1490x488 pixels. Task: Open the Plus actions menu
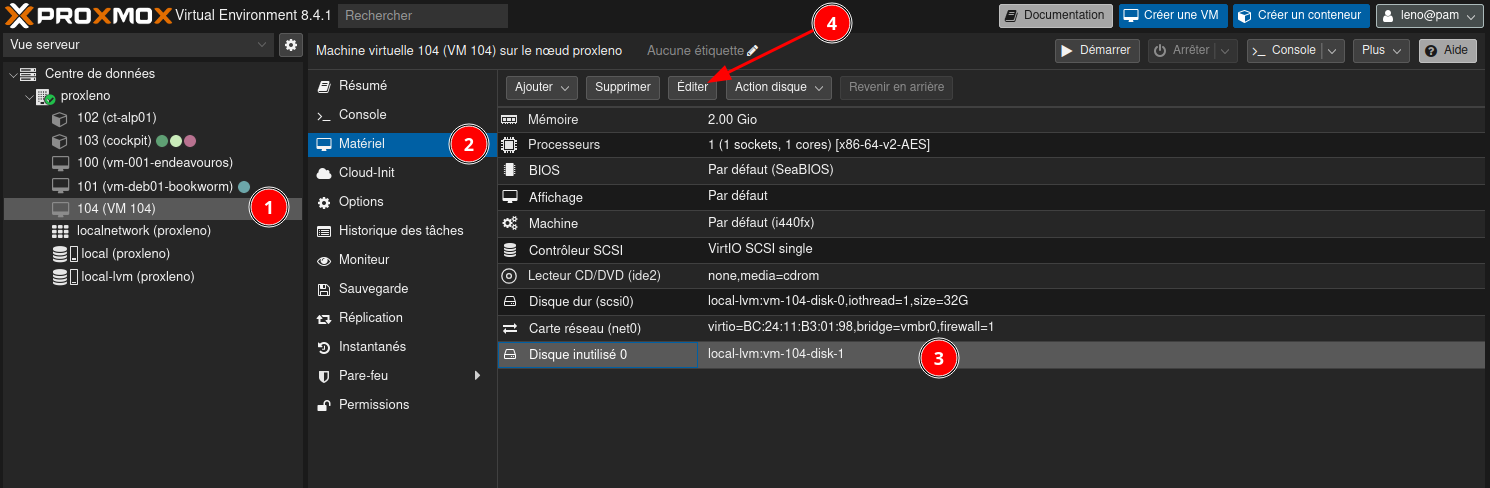click(x=1381, y=51)
